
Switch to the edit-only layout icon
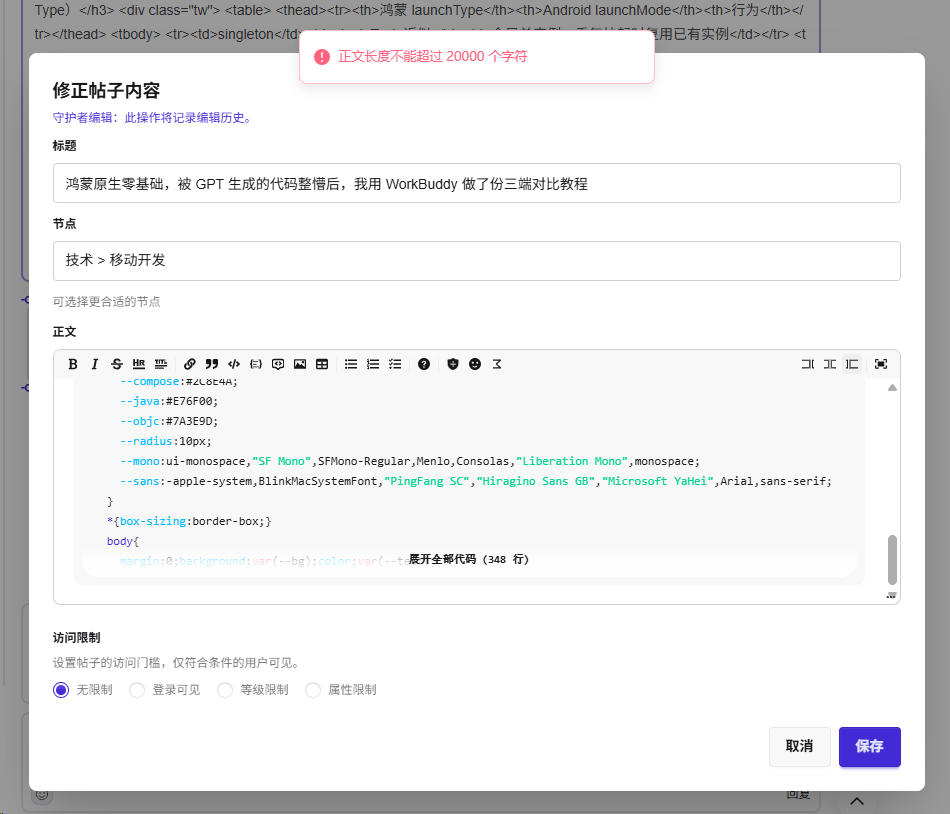click(x=808, y=364)
